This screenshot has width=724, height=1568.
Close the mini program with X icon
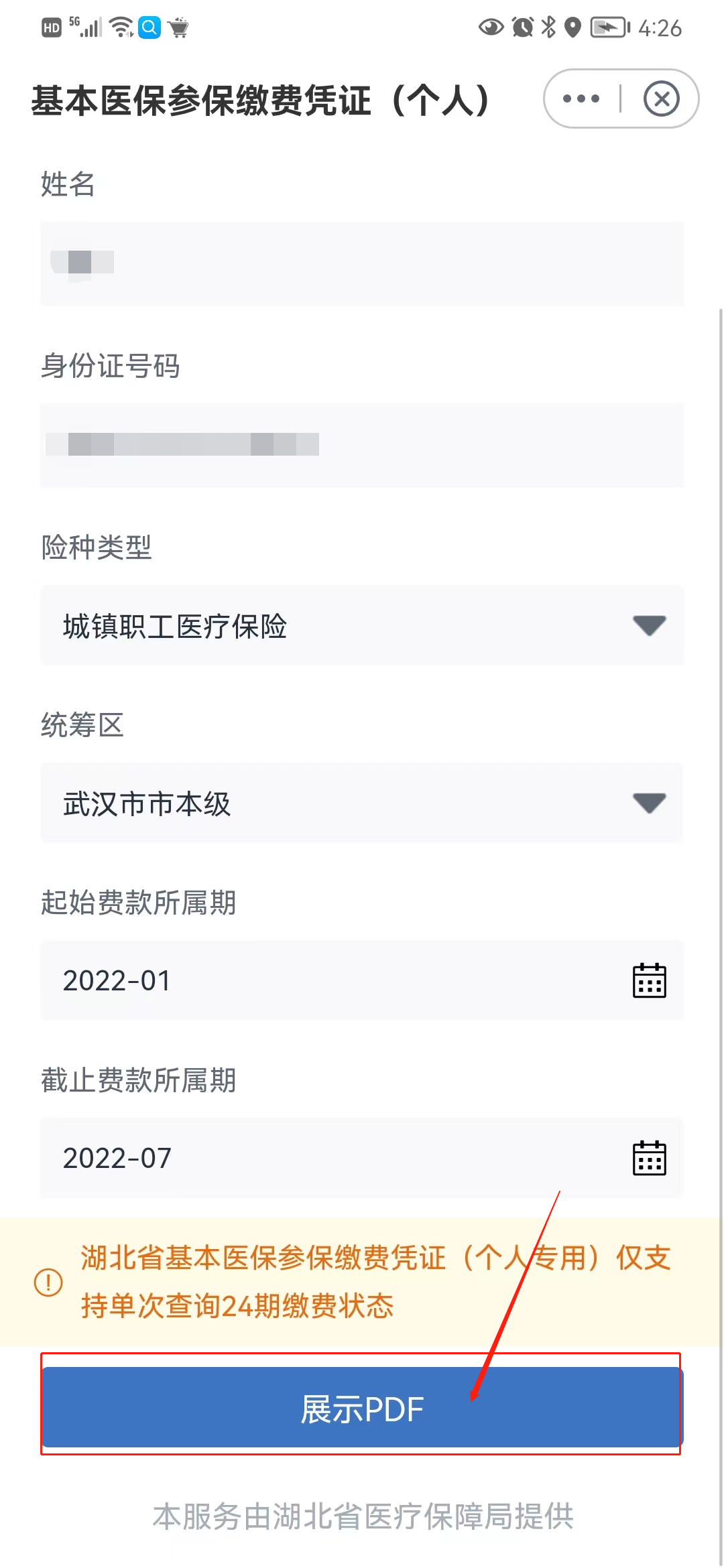[661, 99]
